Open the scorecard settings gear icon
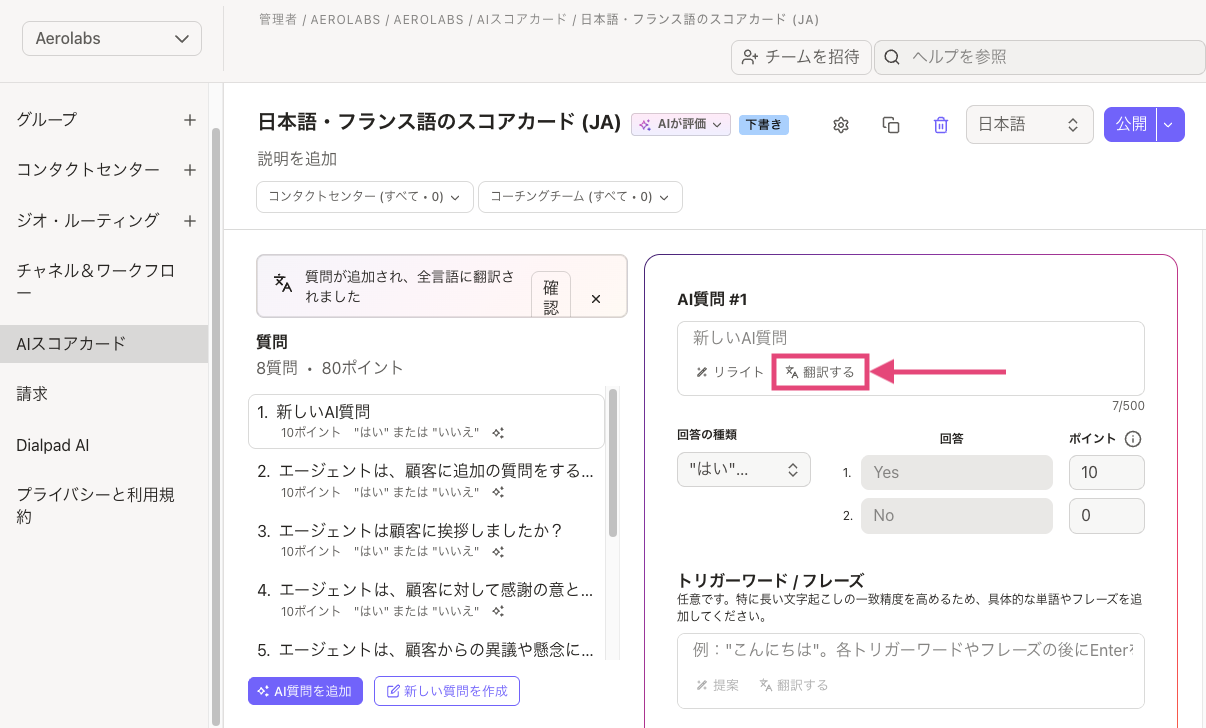This screenshot has width=1206, height=728. (x=841, y=125)
